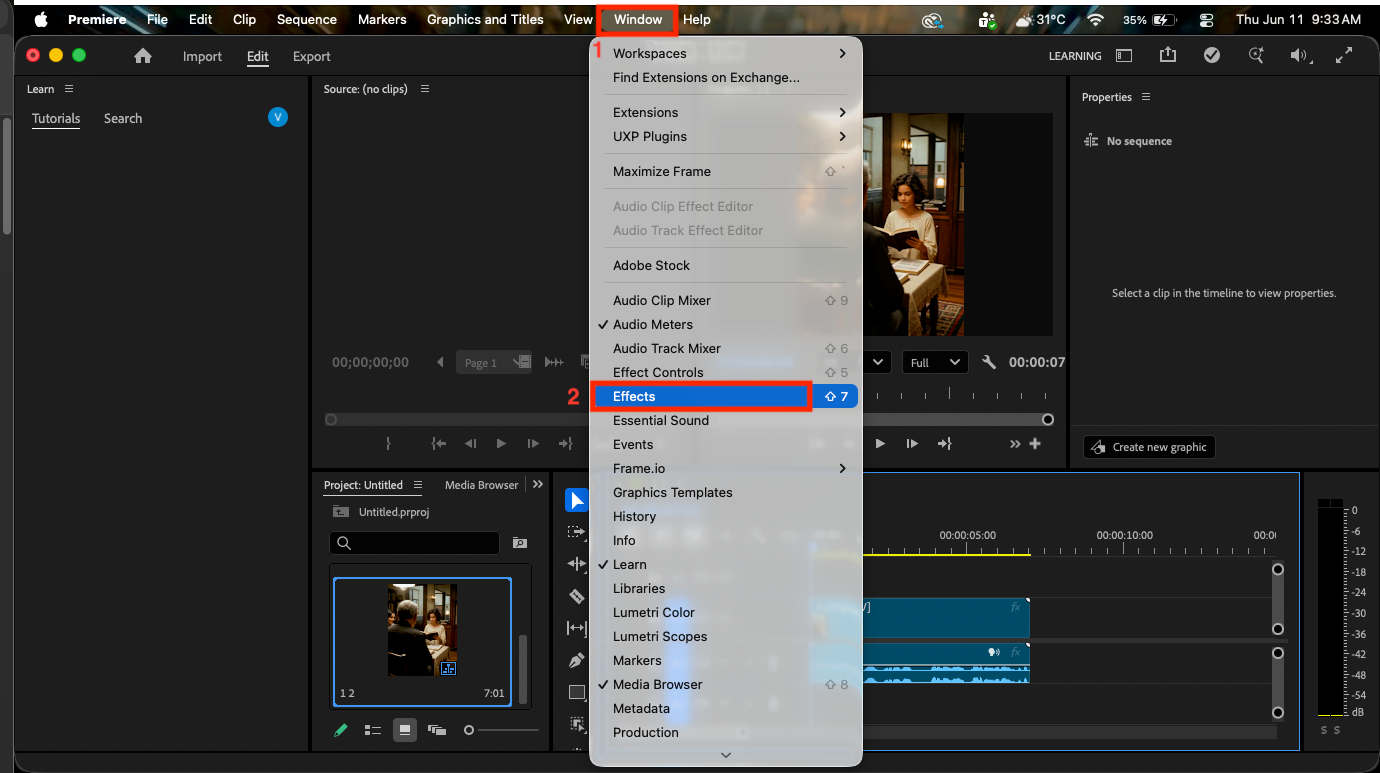Switch project panel to list view

coord(373,730)
